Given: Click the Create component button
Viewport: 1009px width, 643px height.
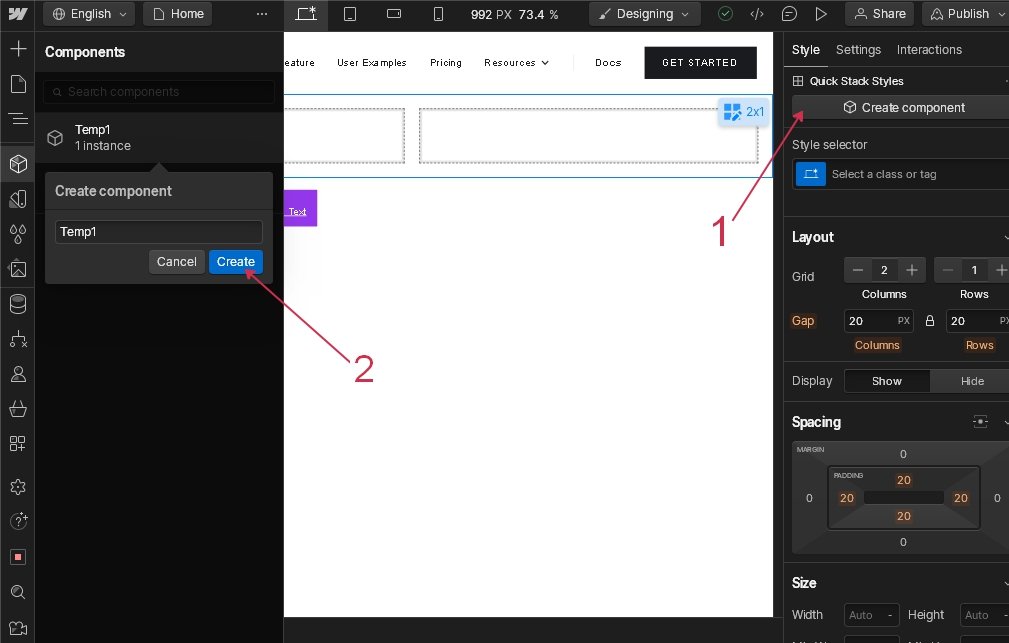Looking at the screenshot, I should (x=903, y=108).
